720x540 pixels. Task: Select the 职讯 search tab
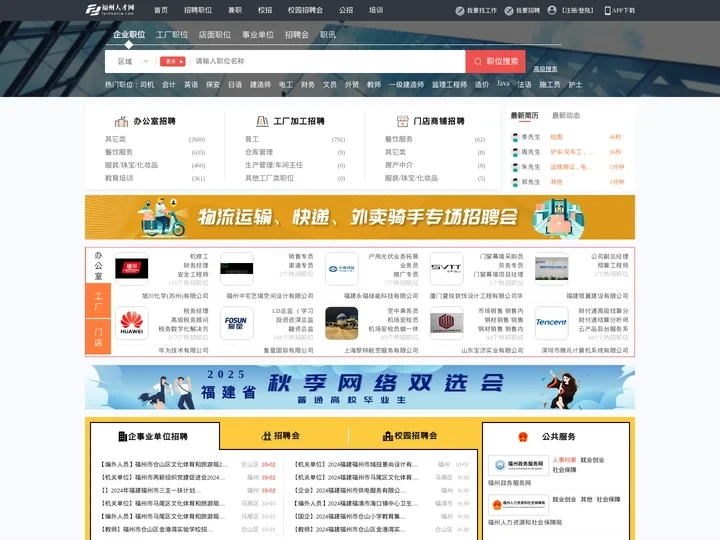tap(328, 34)
